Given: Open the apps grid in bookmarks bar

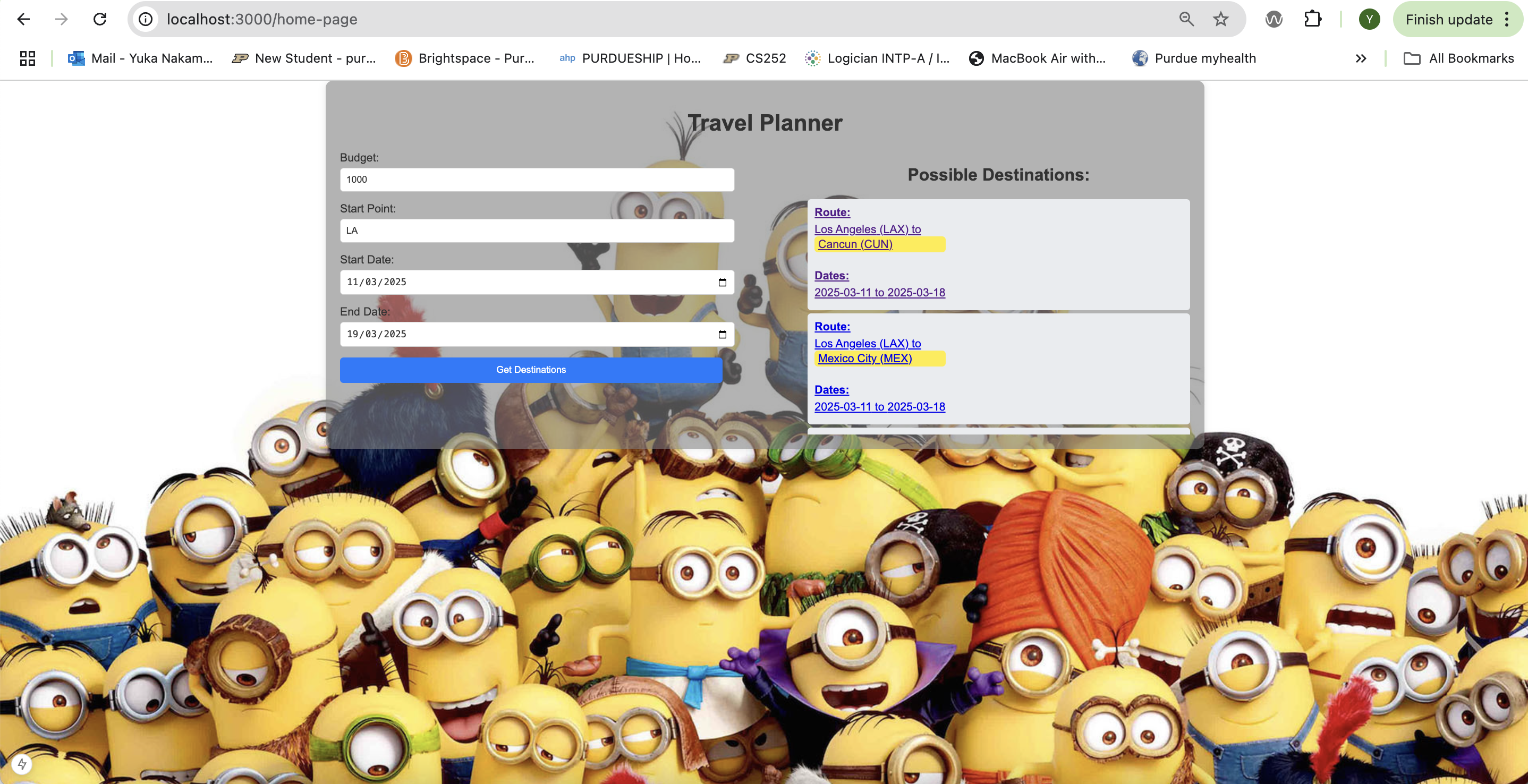Looking at the screenshot, I should point(27,58).
